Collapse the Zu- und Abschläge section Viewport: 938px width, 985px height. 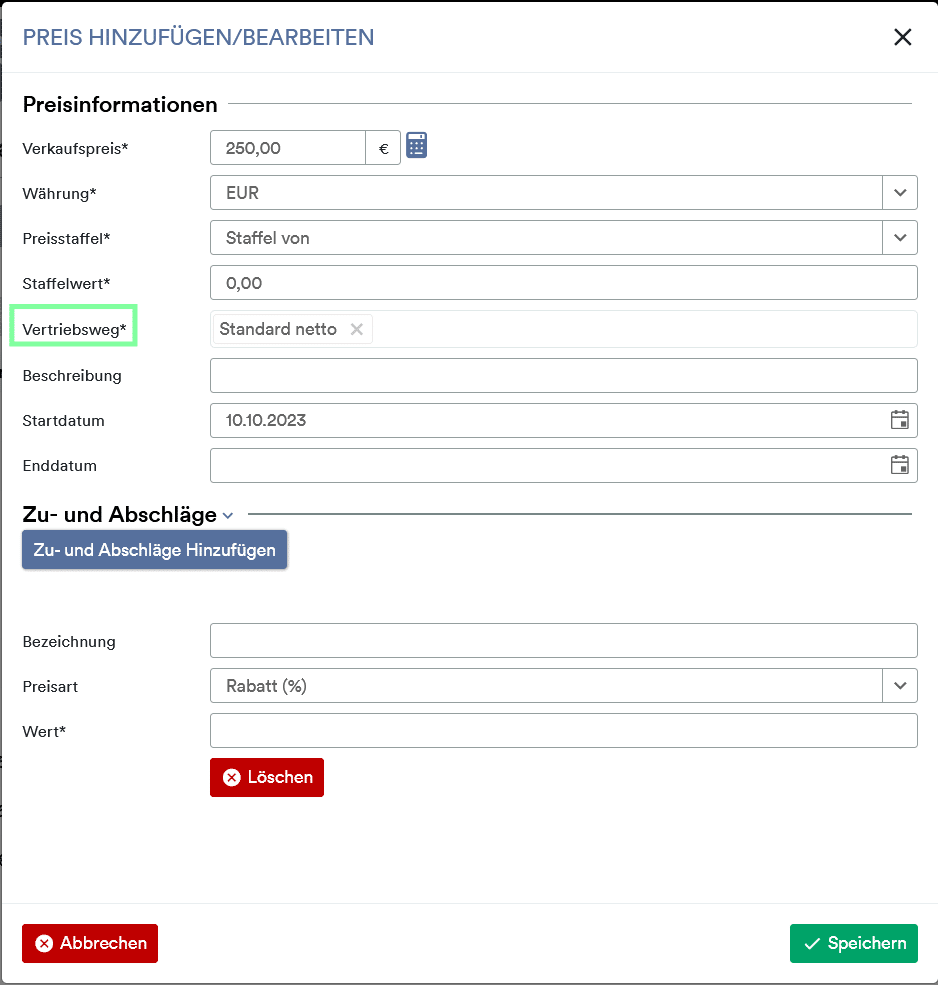tap(228, 516)
